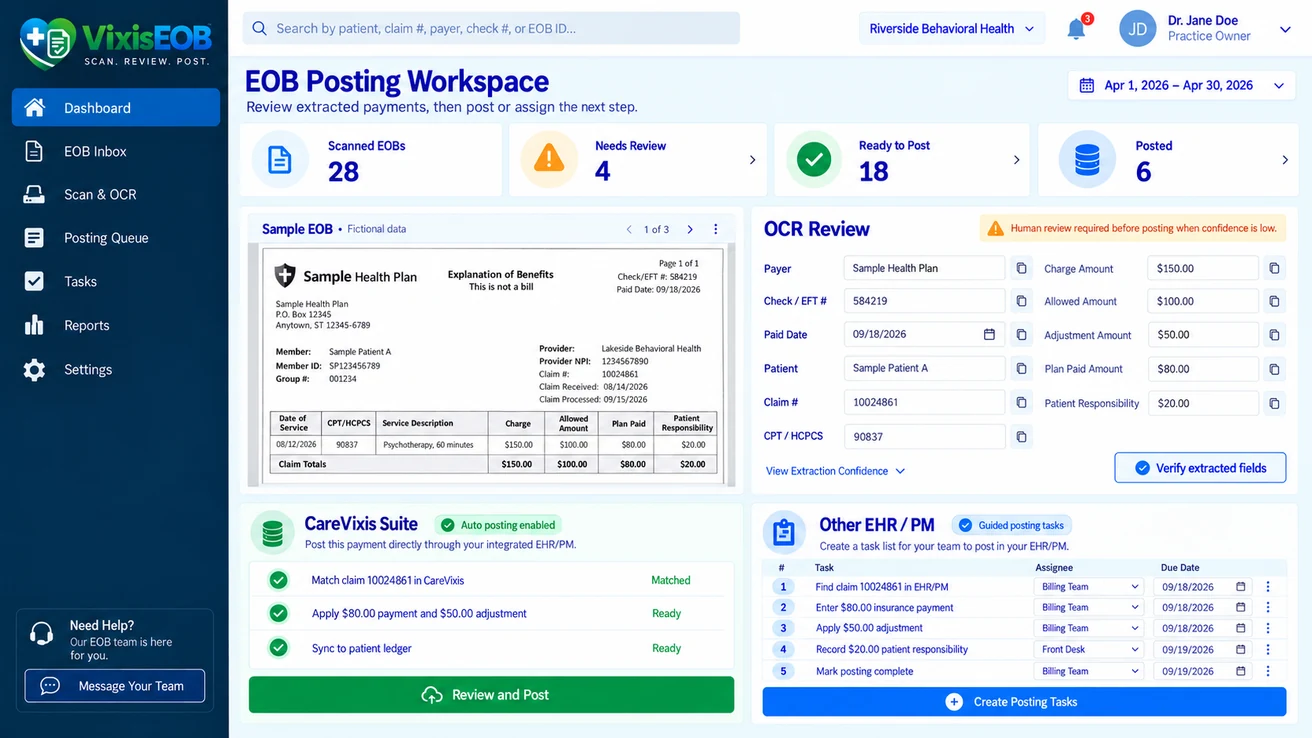
Task: Go to the next Sample EOB page
Action: coord(690,229)
